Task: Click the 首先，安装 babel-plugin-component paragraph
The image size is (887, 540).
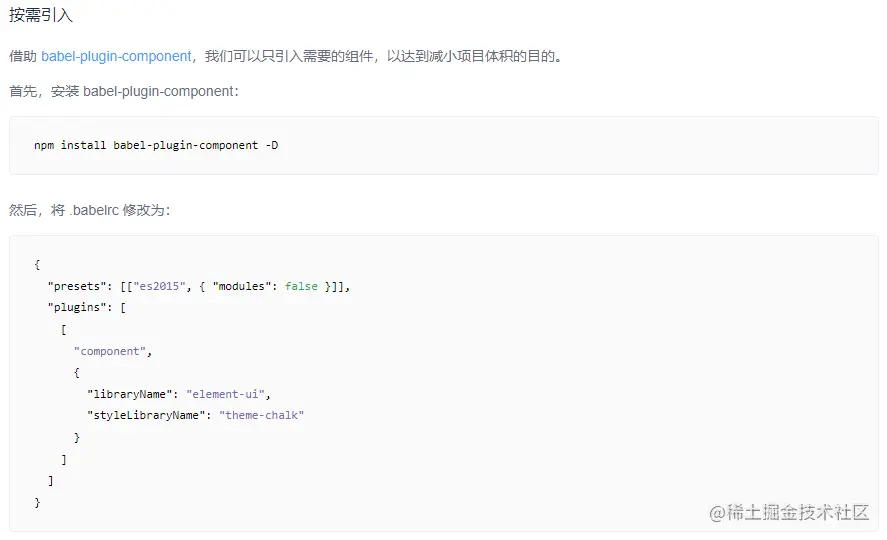Action: (x=124, y=91)
